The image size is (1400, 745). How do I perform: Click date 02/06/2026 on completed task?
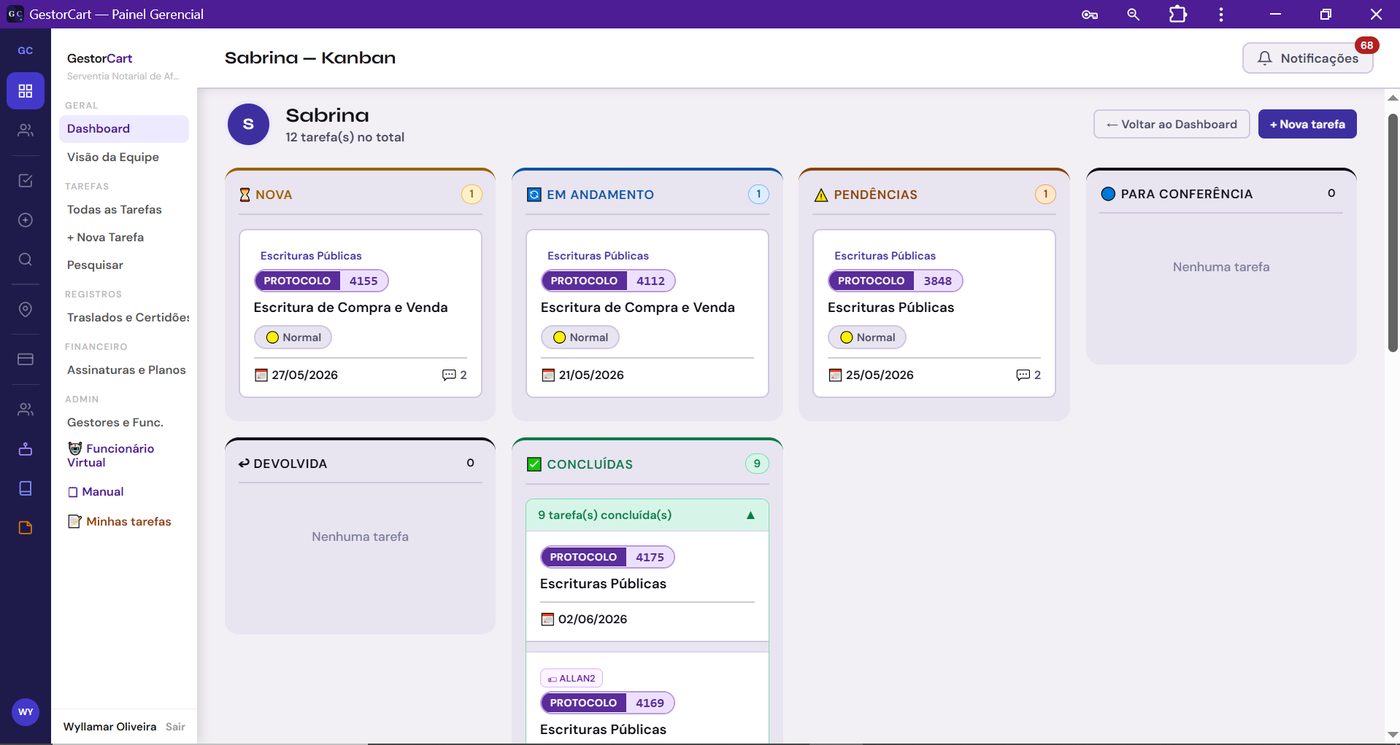[x=592, y=619]
